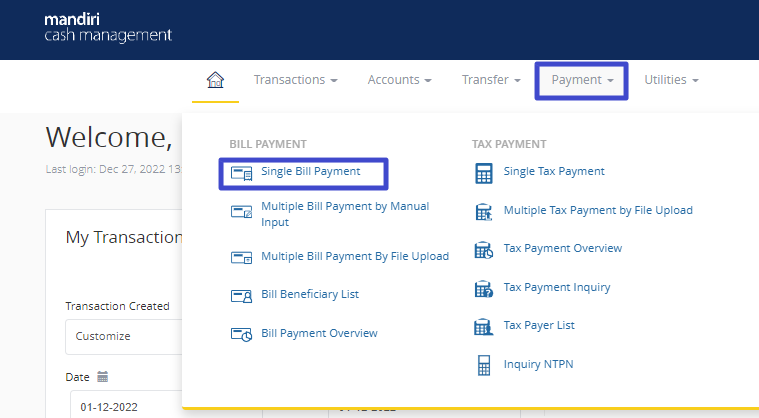Click the Multiple Bill Payment Manual Input icon

pos(242,213)
